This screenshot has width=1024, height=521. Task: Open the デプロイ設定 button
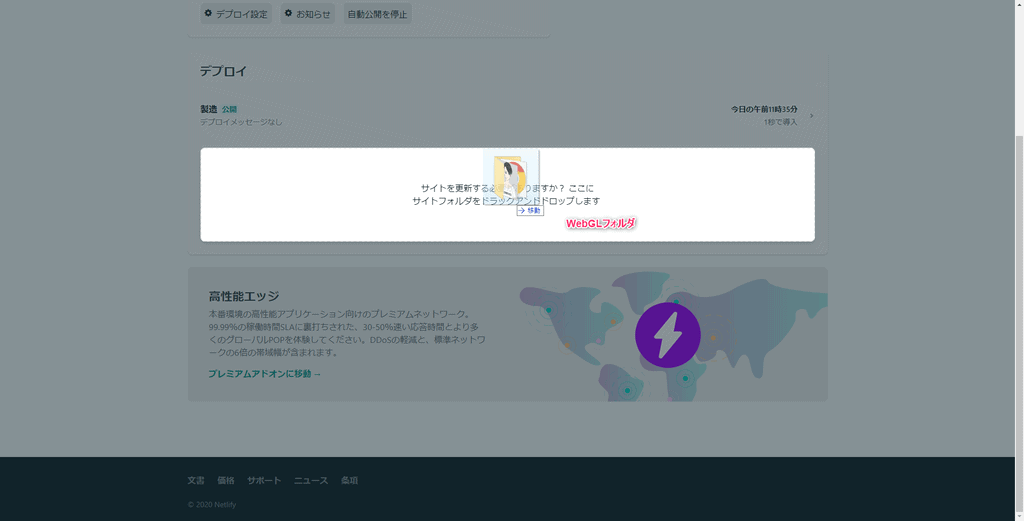236,14
